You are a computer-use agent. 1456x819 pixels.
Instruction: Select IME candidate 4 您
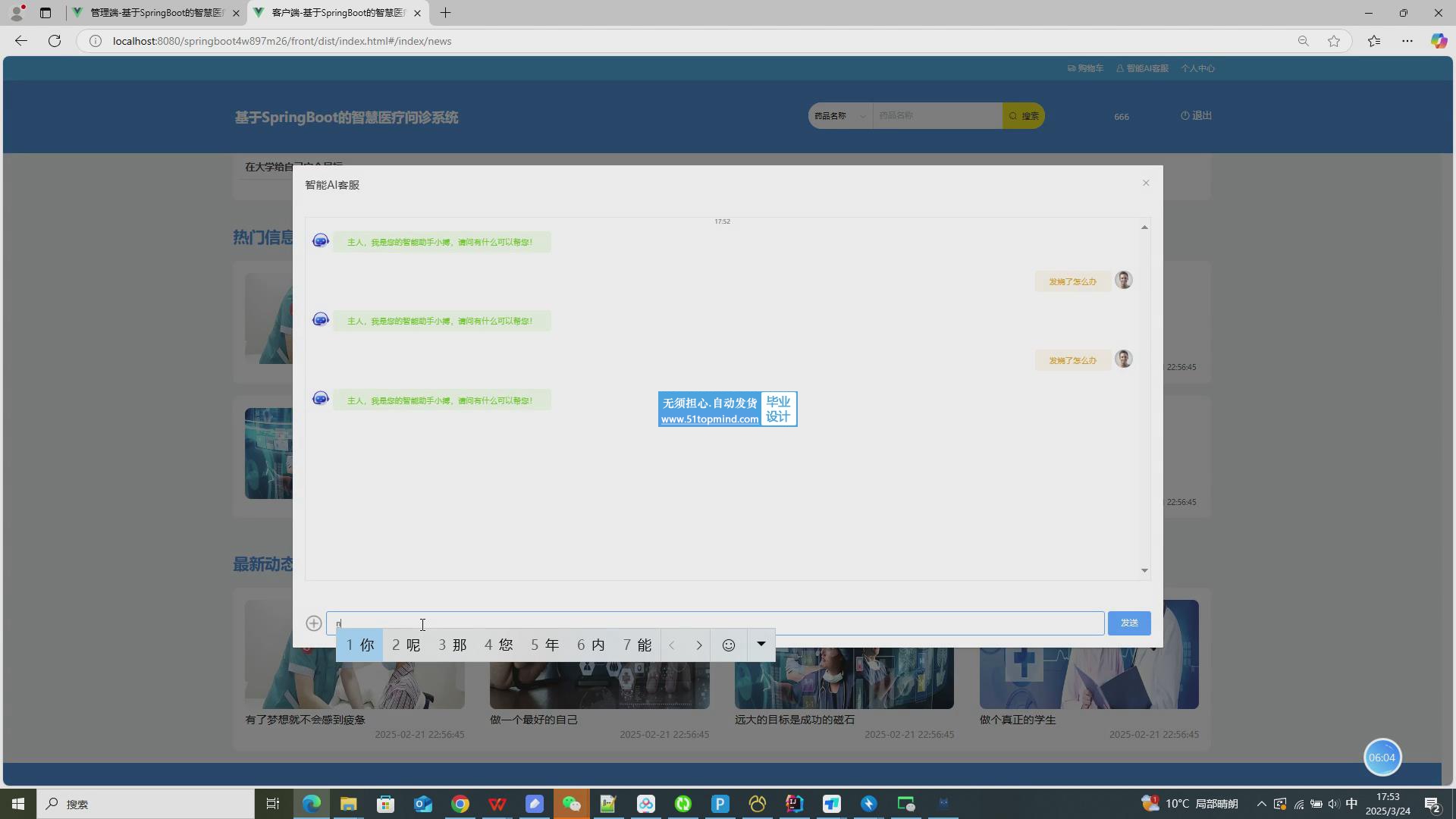pyautogui.click(x=498, y=645)
